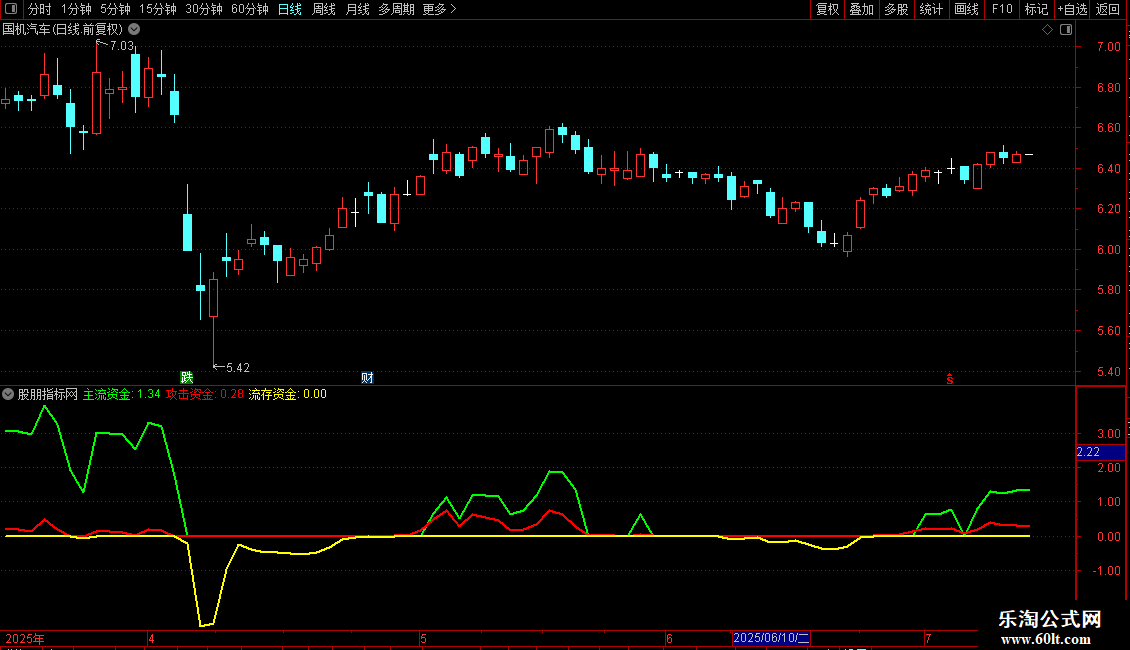Switch to 周线 weekly chart

(x=324, y=9)
